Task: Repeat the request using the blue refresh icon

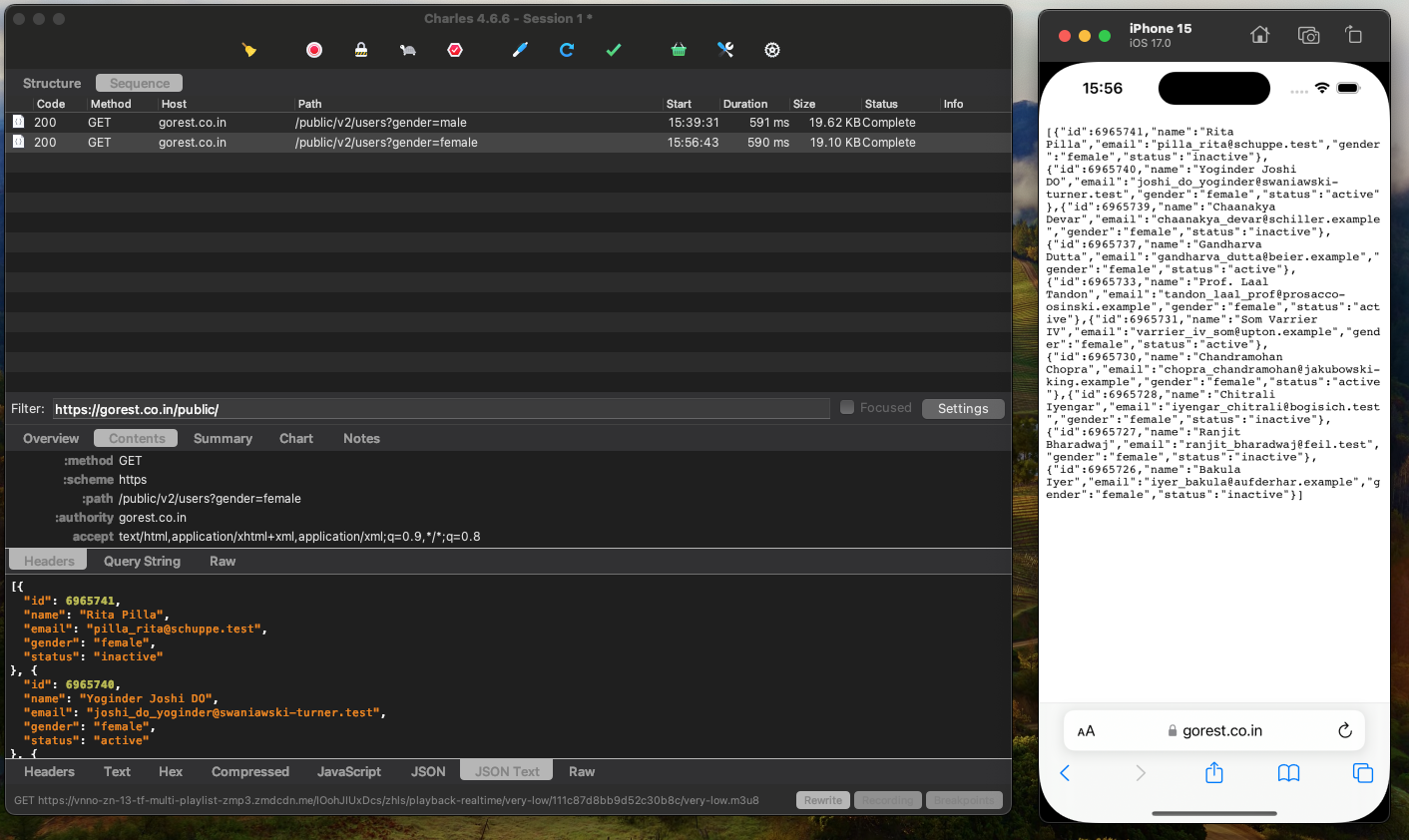Action: (x=567, y=49)
